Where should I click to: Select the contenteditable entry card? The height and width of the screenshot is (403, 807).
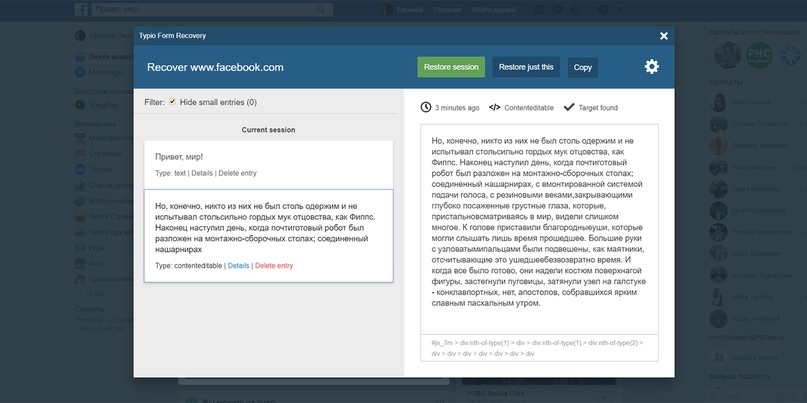[269, 236]
